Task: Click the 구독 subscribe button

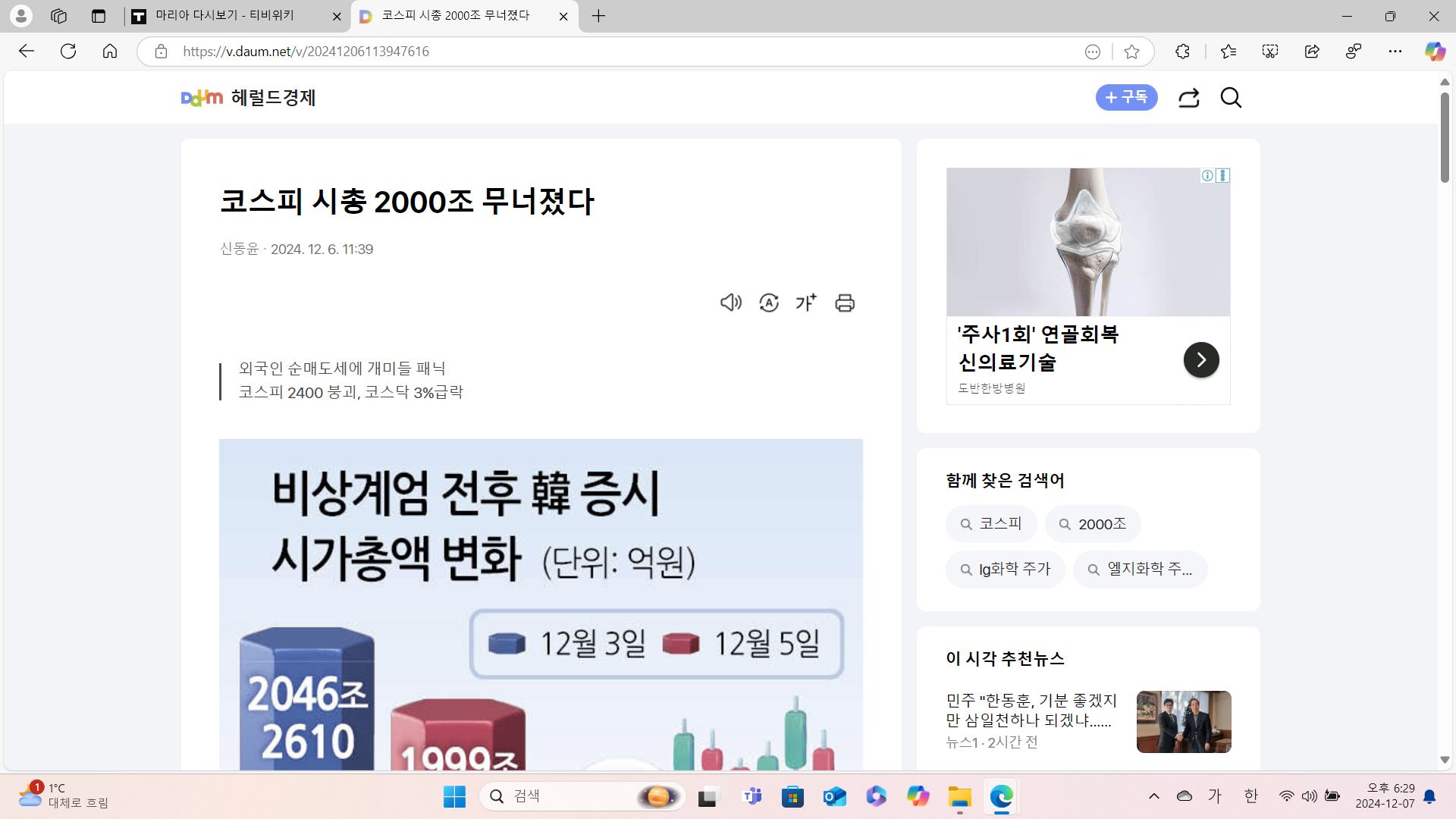Action: [1126, 97]
